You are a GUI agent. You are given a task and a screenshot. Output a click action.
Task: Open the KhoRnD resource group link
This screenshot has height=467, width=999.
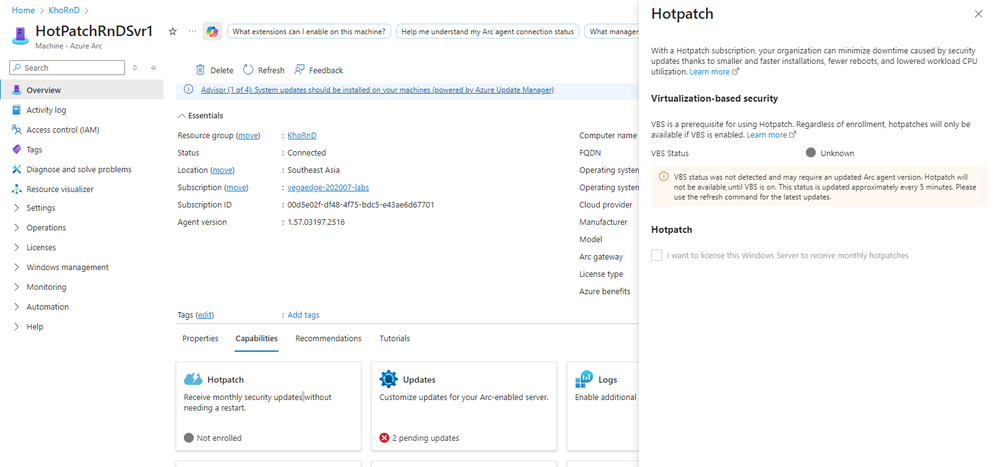[x=302, y=136]
